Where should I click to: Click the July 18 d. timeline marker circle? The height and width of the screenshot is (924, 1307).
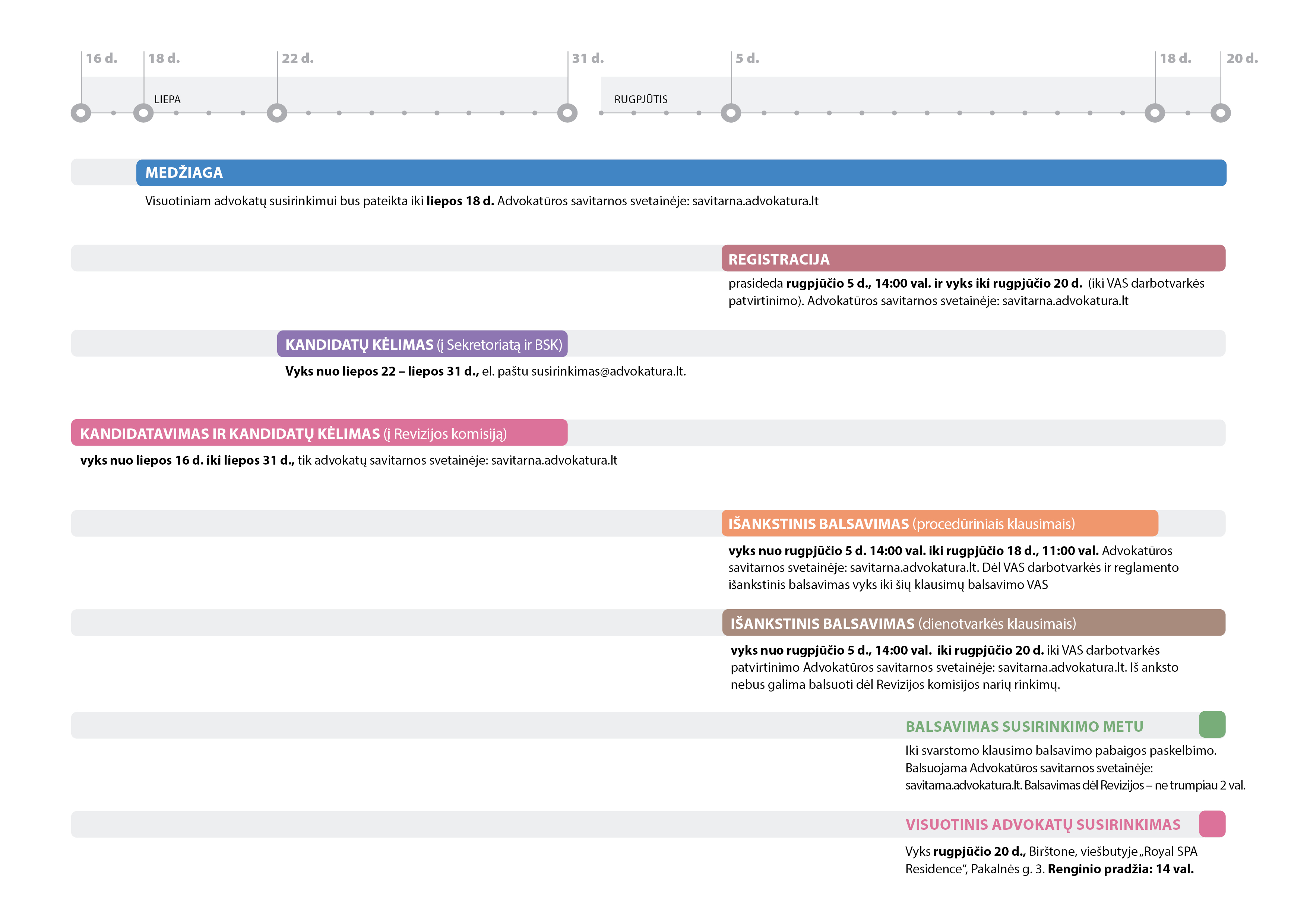pos(143,113)
